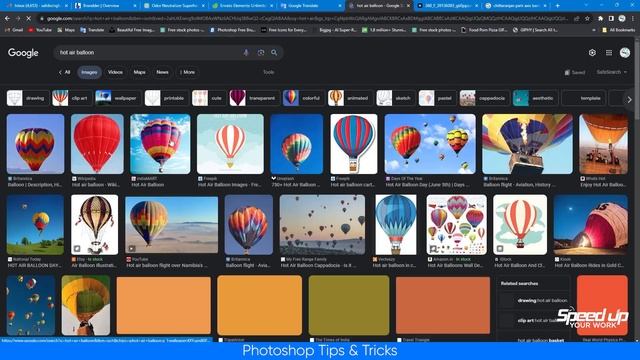Screen dimensions: 640x360
Task: Filter by the cappadocia chip
Action: tap(484, 98)
